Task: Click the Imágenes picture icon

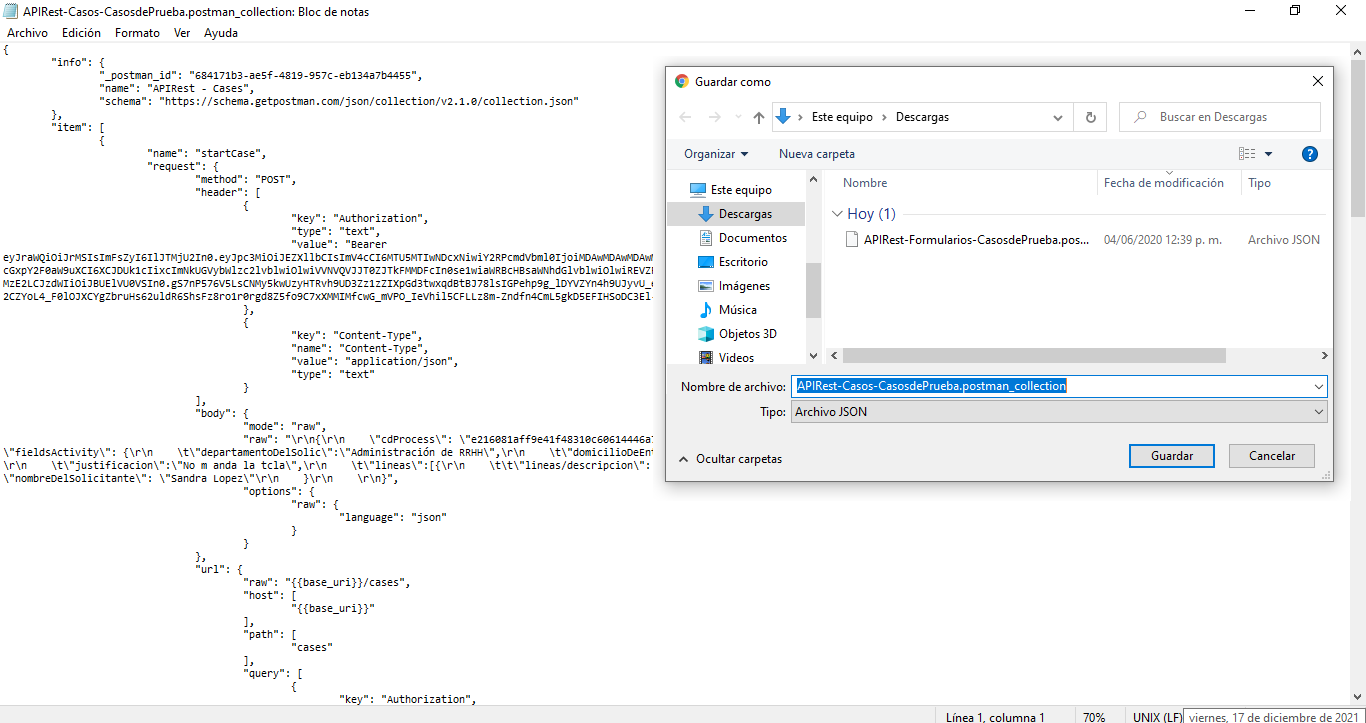Action: [x=706, y=286]
